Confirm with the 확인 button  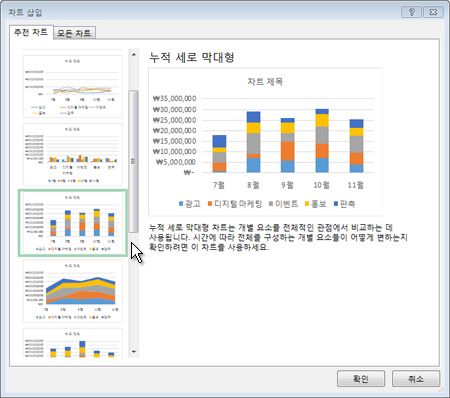pyautogui.click(x=361, y=379)
